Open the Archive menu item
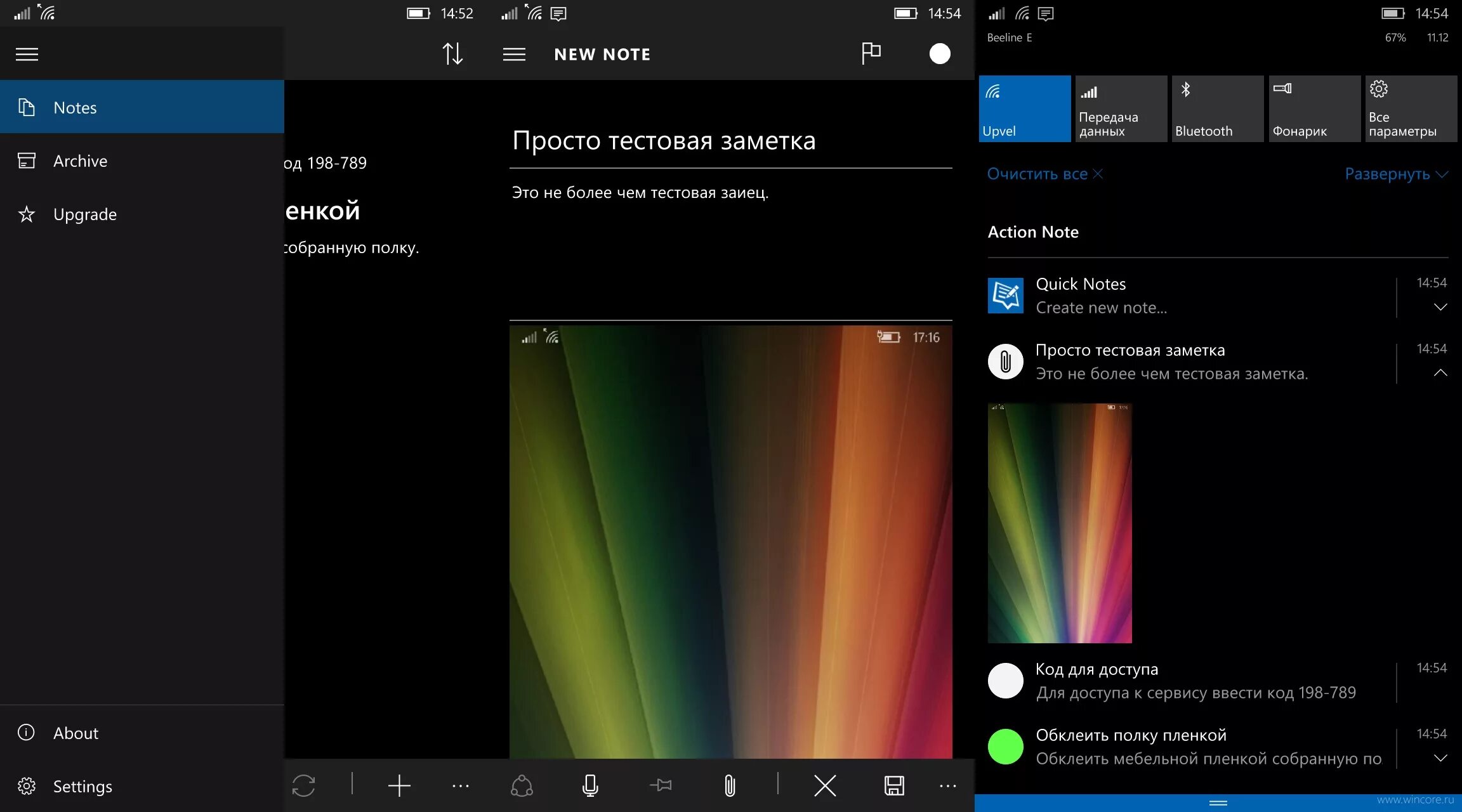The height and width of the screenshot is (812, 1462). (80, 161)
